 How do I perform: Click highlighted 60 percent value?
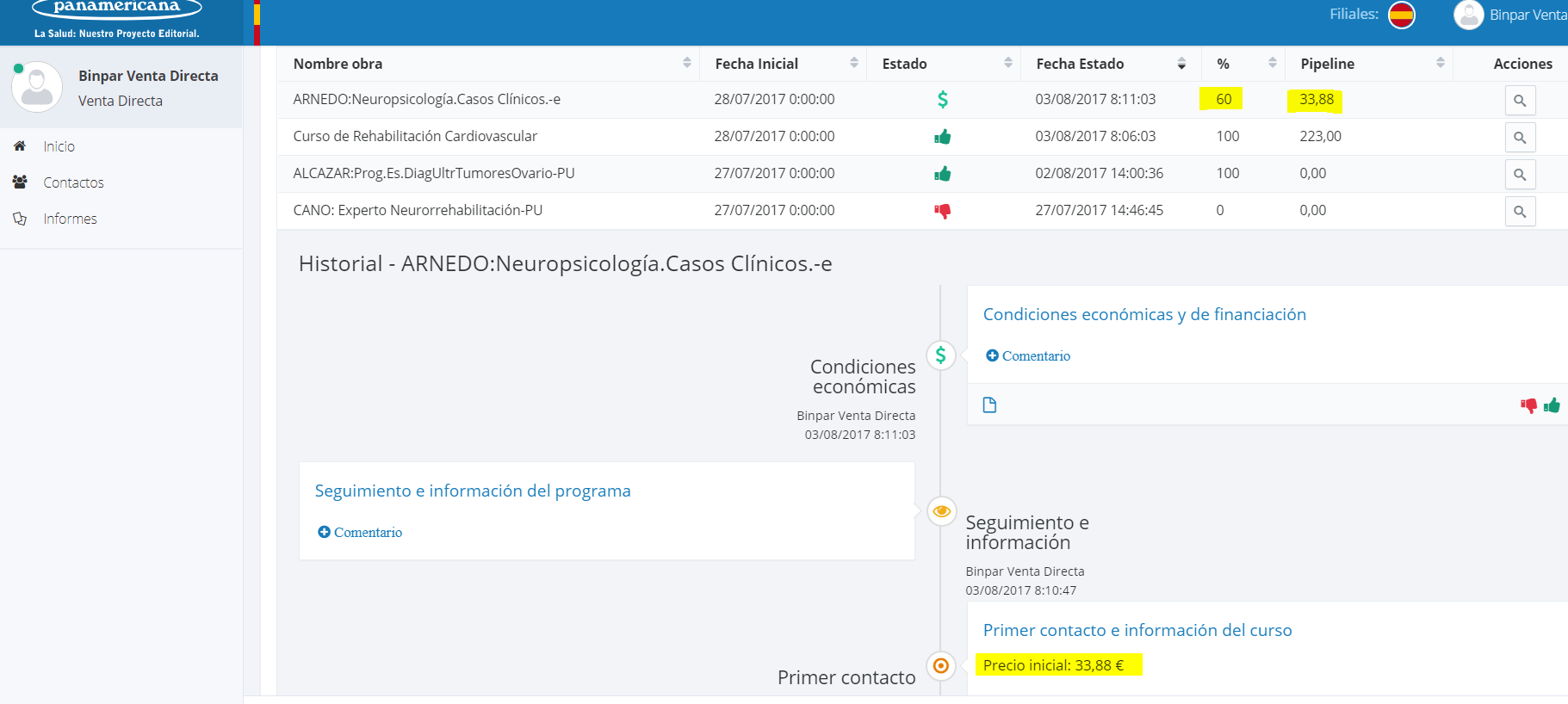pos(1224,99)
